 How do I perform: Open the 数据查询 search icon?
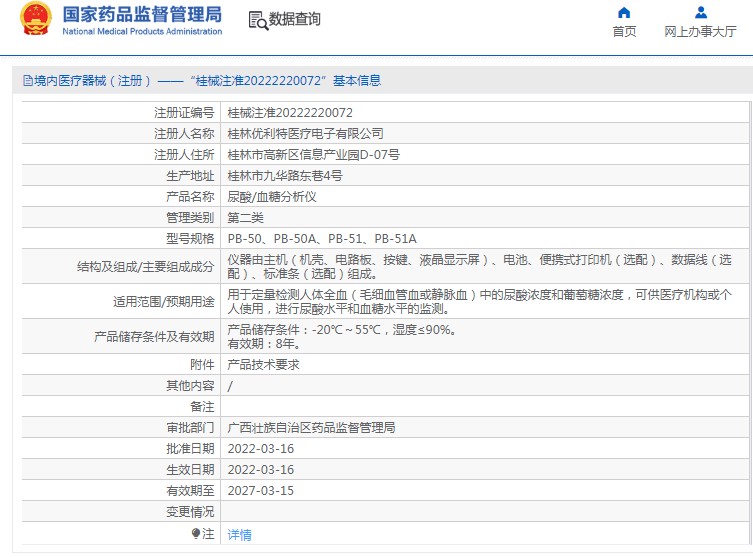(x=258, y=21)
